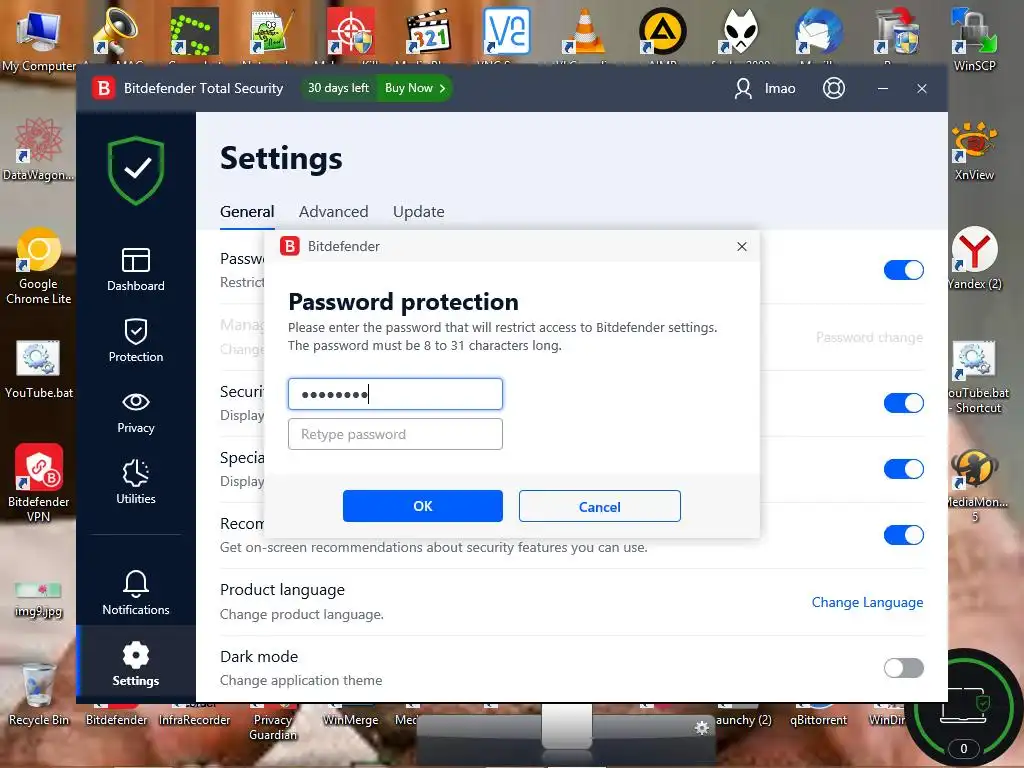
Task: Open the Privacy eye section
Action: click(135, 412)
